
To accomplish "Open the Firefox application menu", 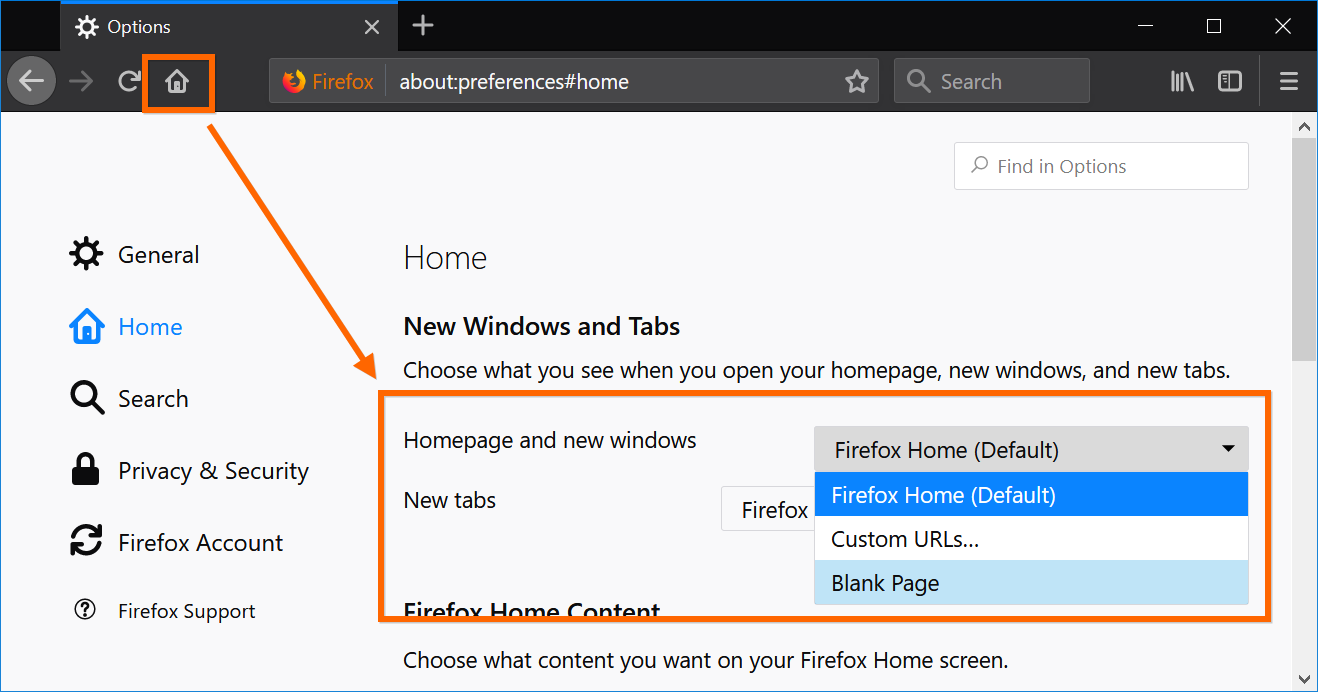I will click(1288, 81).
